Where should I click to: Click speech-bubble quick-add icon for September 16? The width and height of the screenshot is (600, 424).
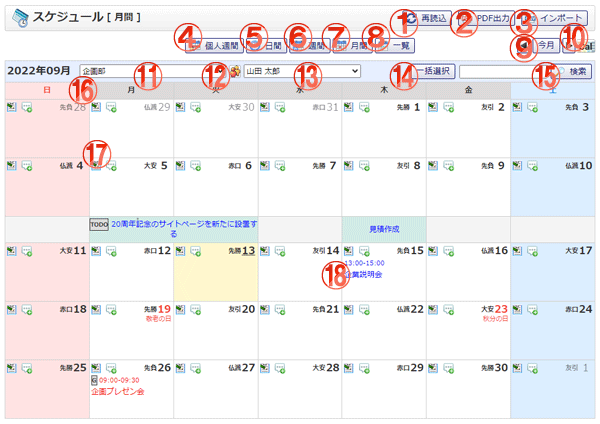click(448, 251)
